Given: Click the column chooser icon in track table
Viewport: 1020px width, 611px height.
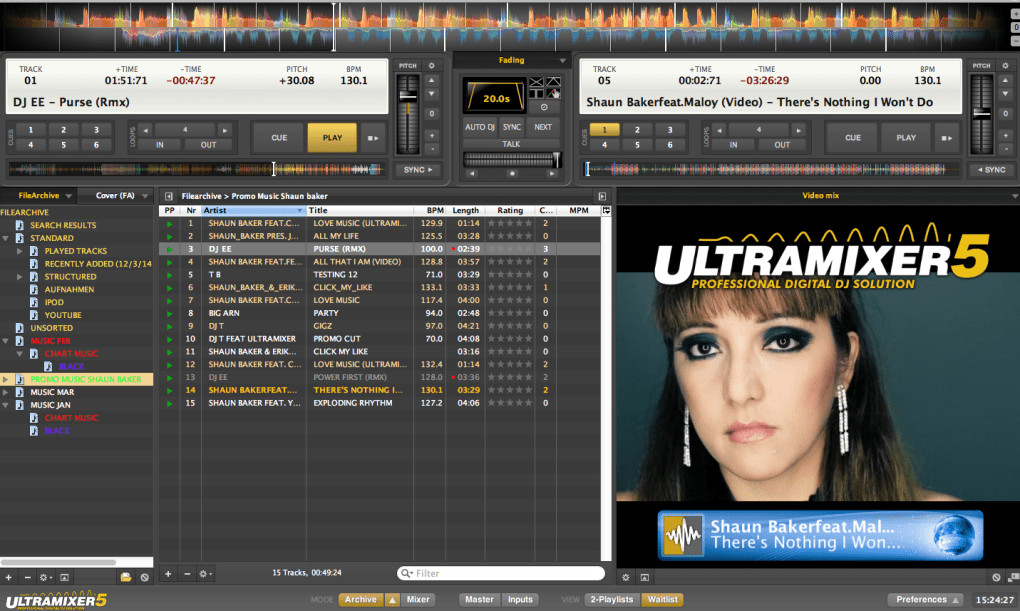Looking at the screenshot, I should pos(606,210).
